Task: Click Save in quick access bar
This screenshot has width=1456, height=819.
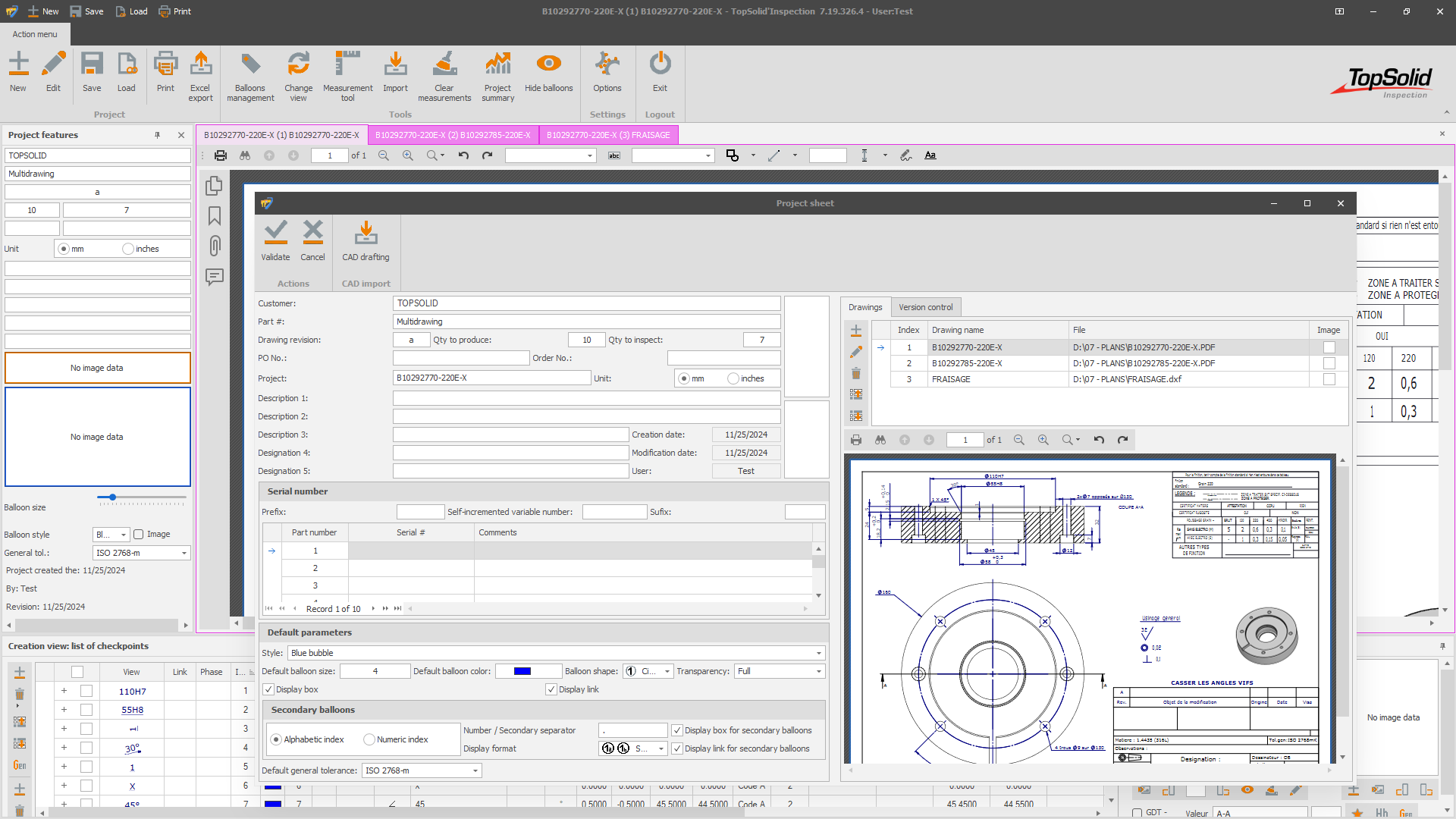Action: tap(86, 11)
